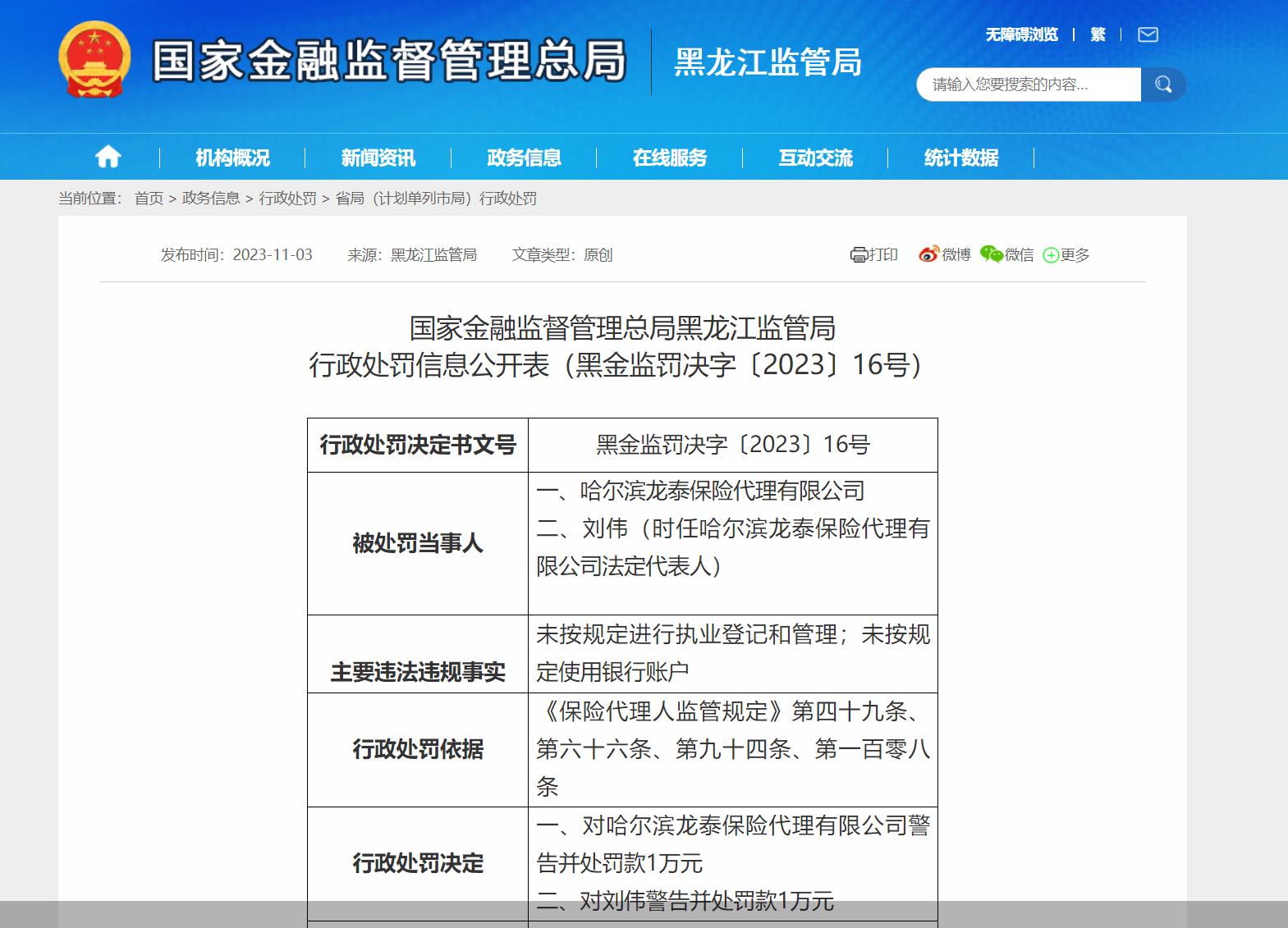This screenshot has height=928, width=1288.
Task: Open the 政务信息 menu
Action: click(524, 158)
